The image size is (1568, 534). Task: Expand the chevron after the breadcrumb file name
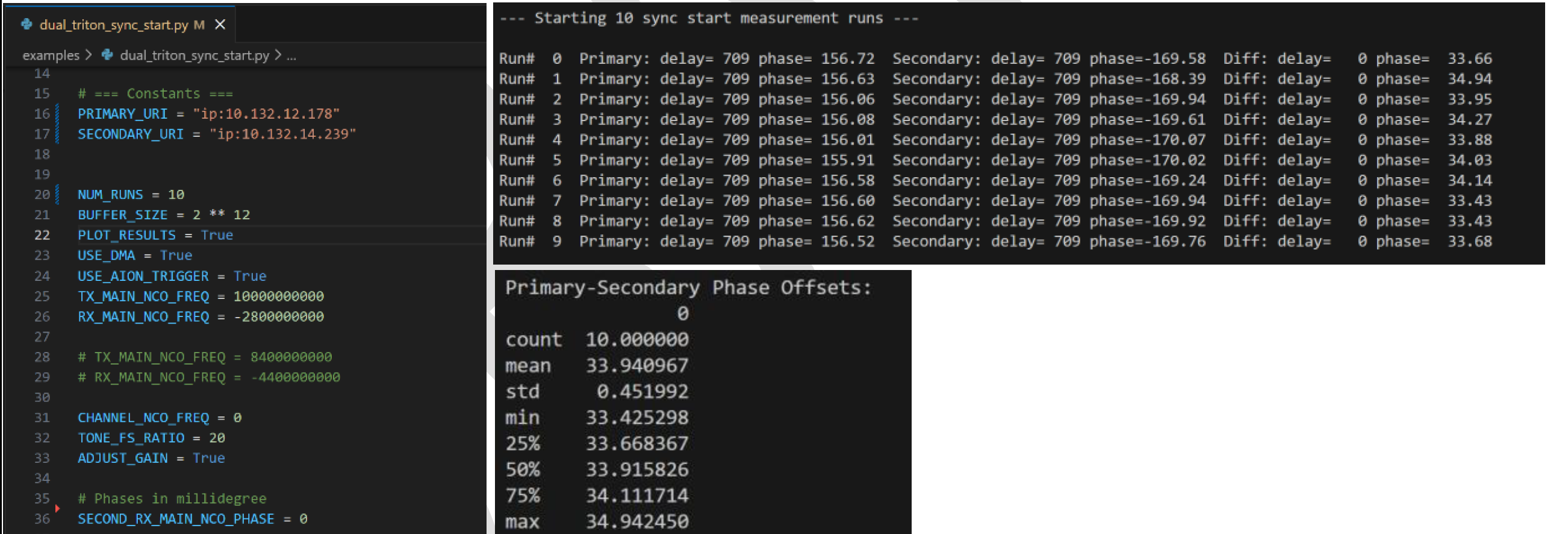point(278,55)
